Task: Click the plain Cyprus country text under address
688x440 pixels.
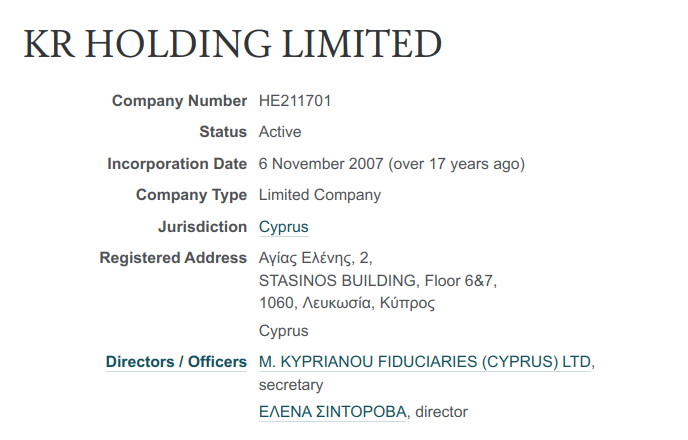Action: 283,331
